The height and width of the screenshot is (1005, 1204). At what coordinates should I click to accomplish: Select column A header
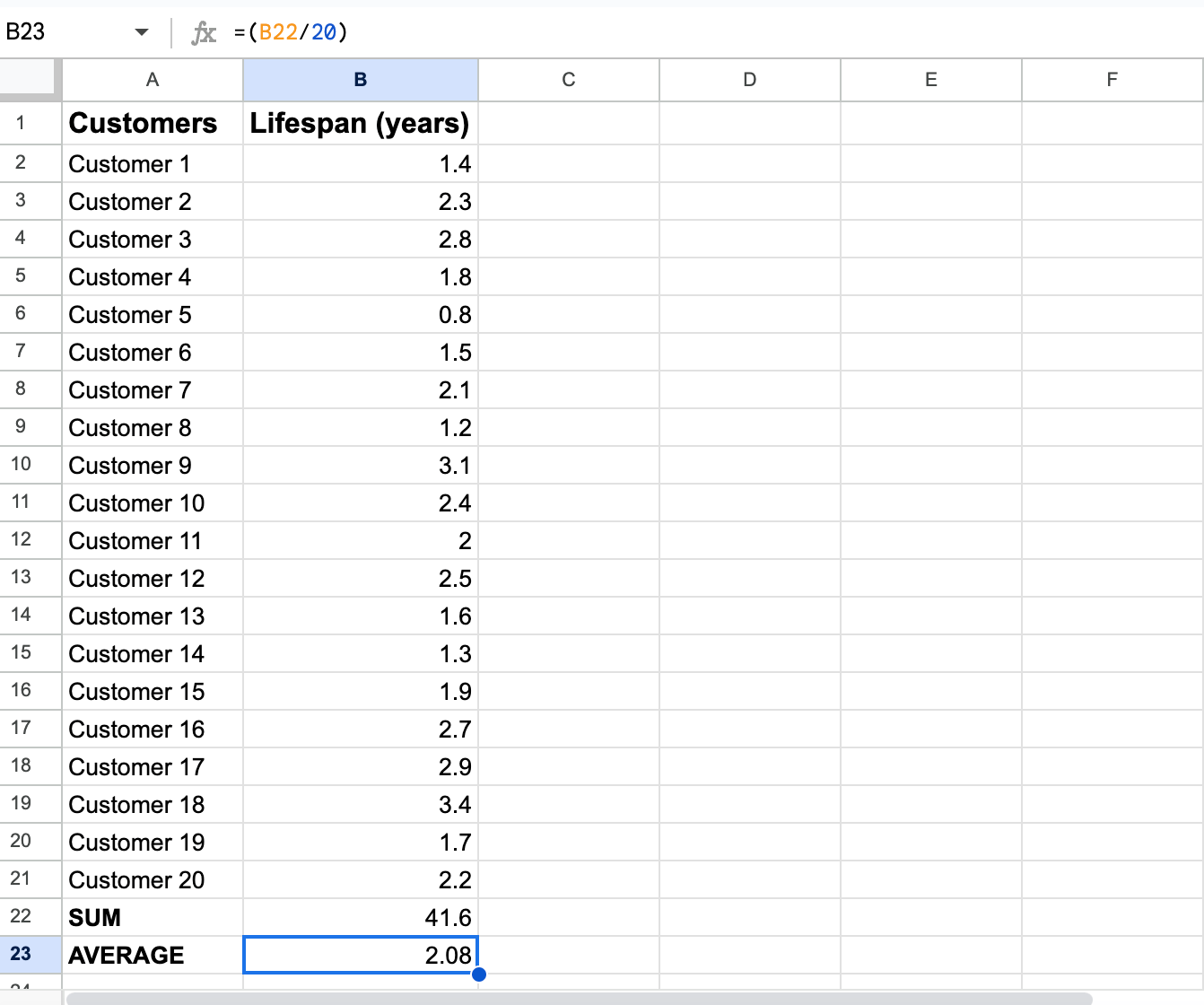click(x=153, y=80)
